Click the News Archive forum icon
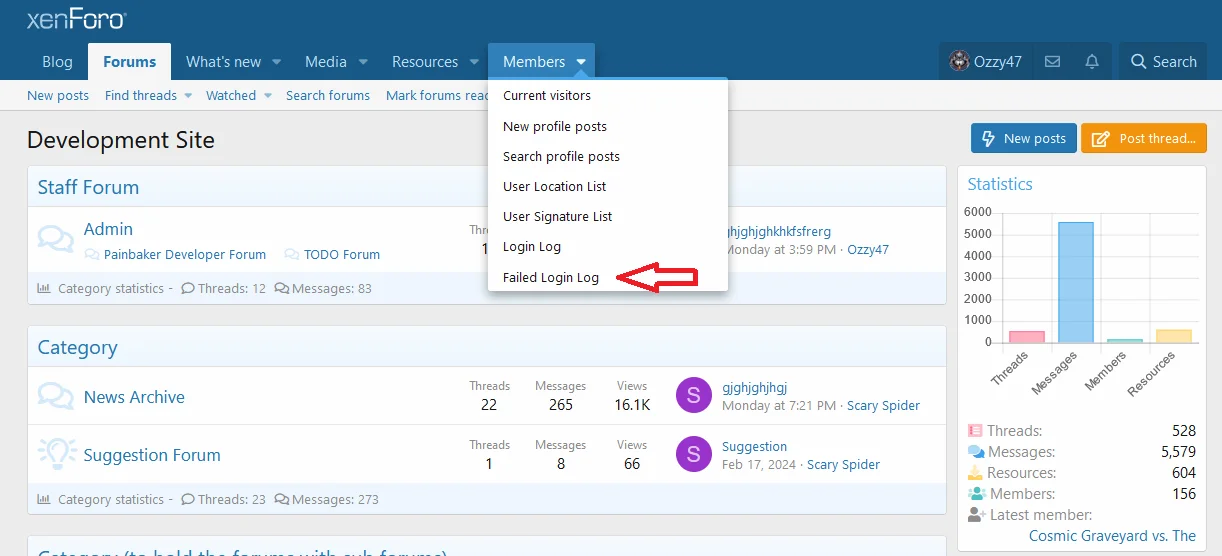This screenshot has width=1222, height=556. point(56,396)
